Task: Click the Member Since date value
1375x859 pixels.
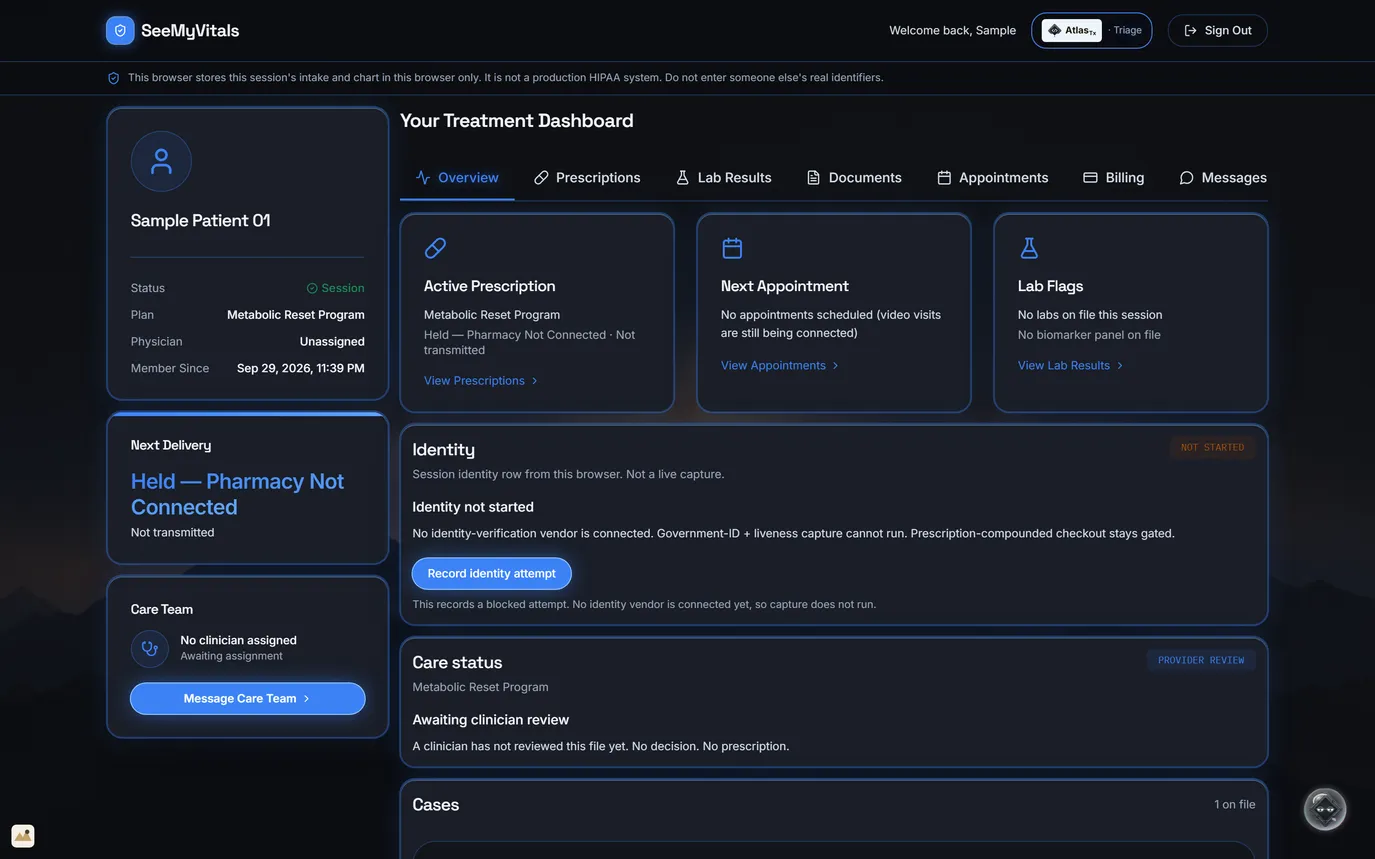Action: (301, 369)
